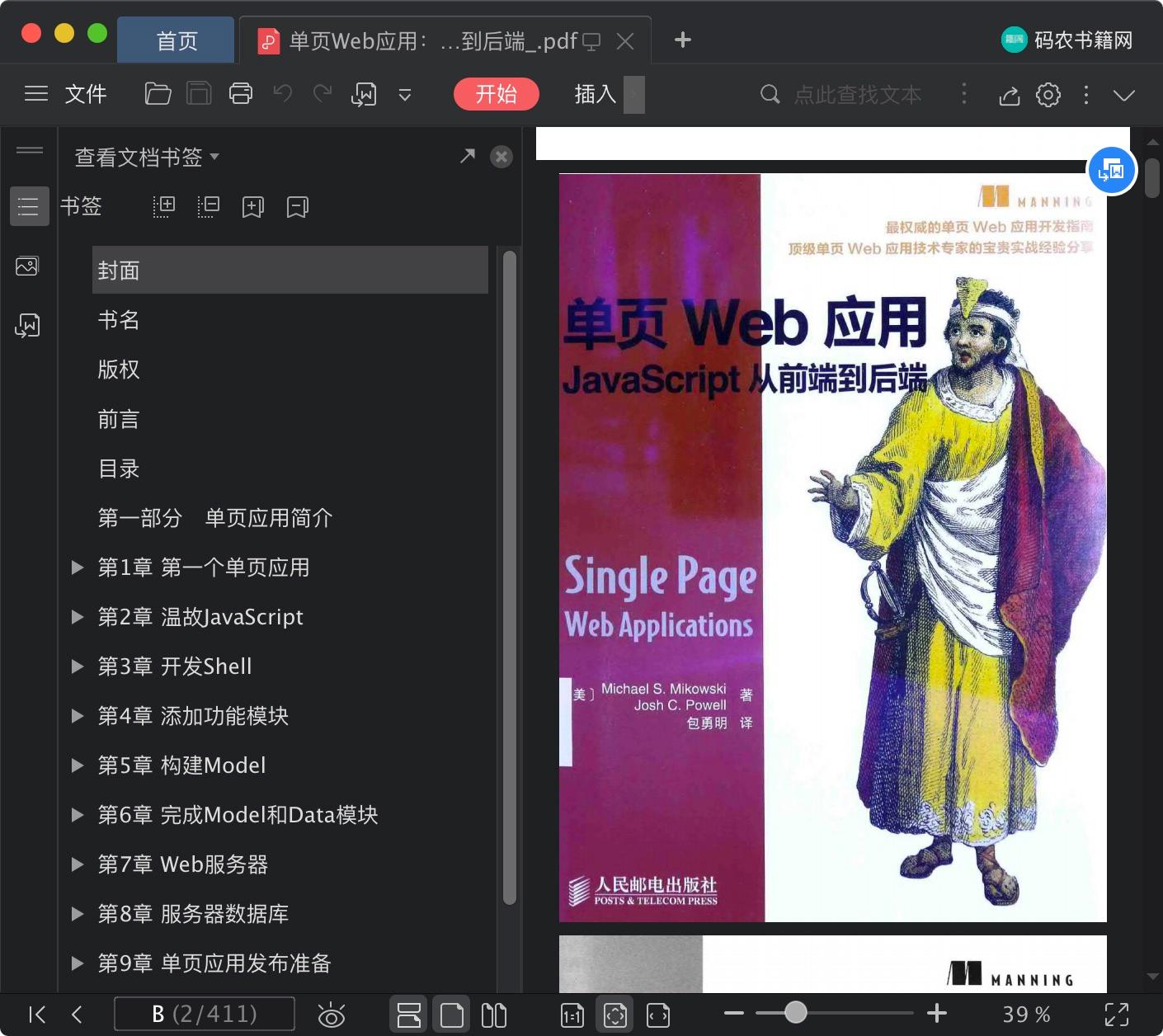Toggle single page view

(452, 1015)
